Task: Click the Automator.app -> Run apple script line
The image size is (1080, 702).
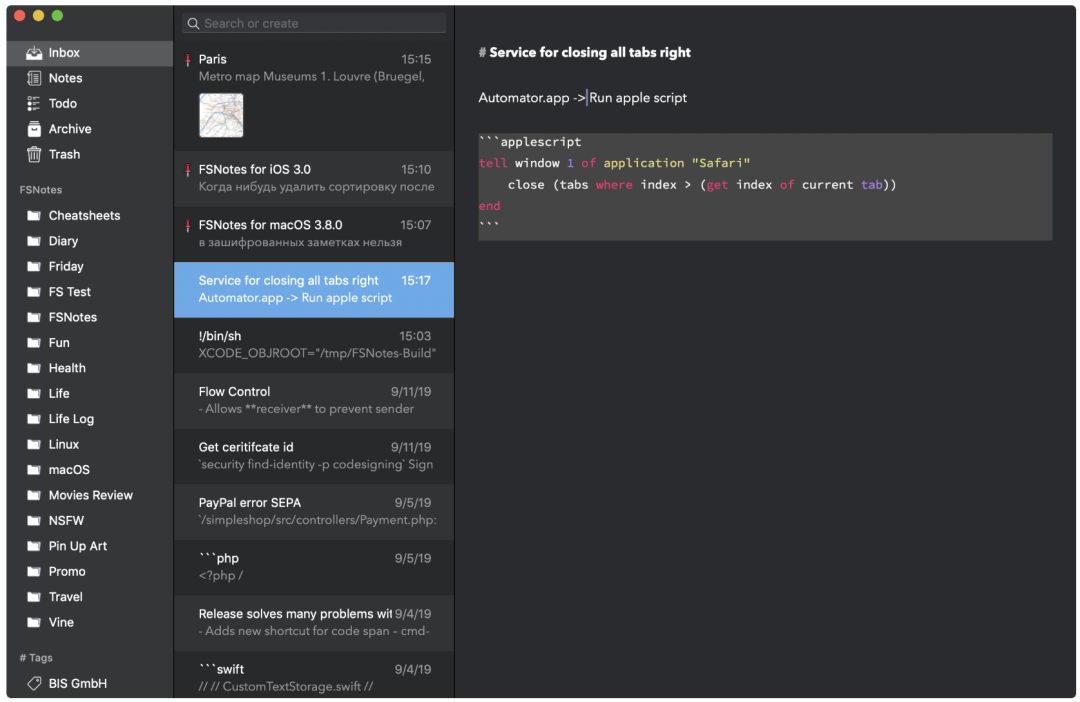Action: point(583,99)
